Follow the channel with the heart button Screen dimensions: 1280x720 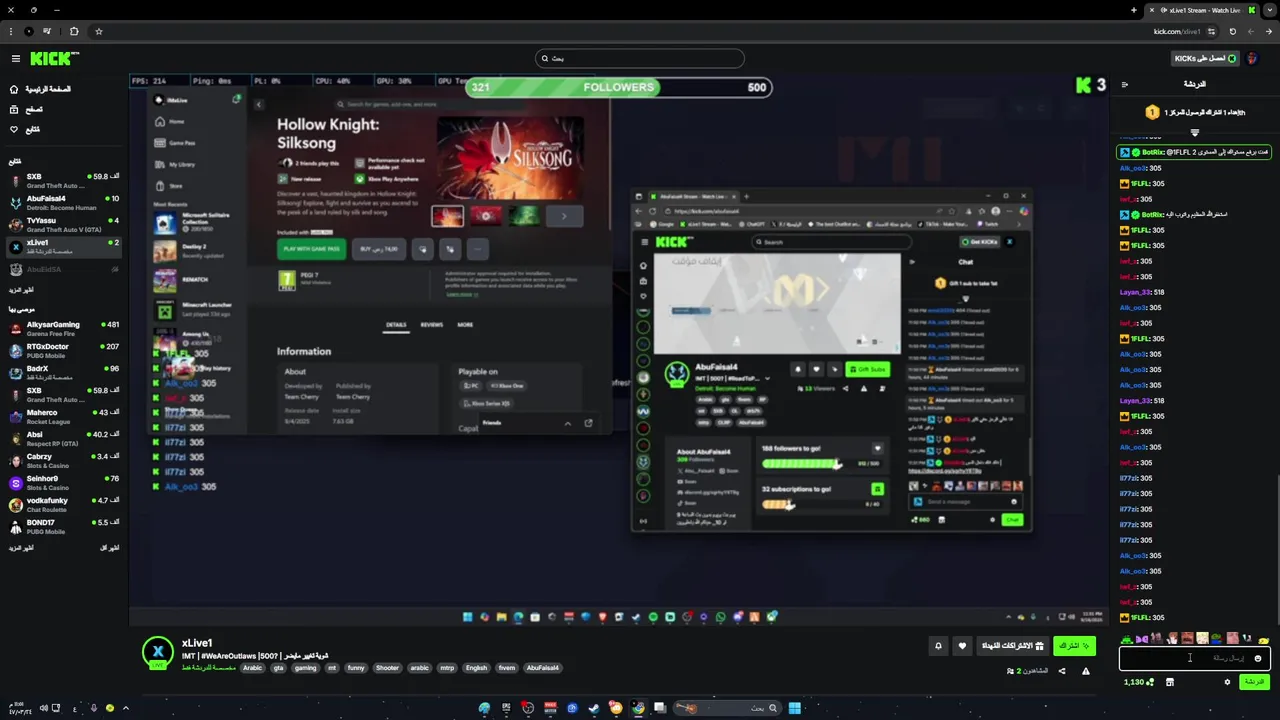(962, 646)
